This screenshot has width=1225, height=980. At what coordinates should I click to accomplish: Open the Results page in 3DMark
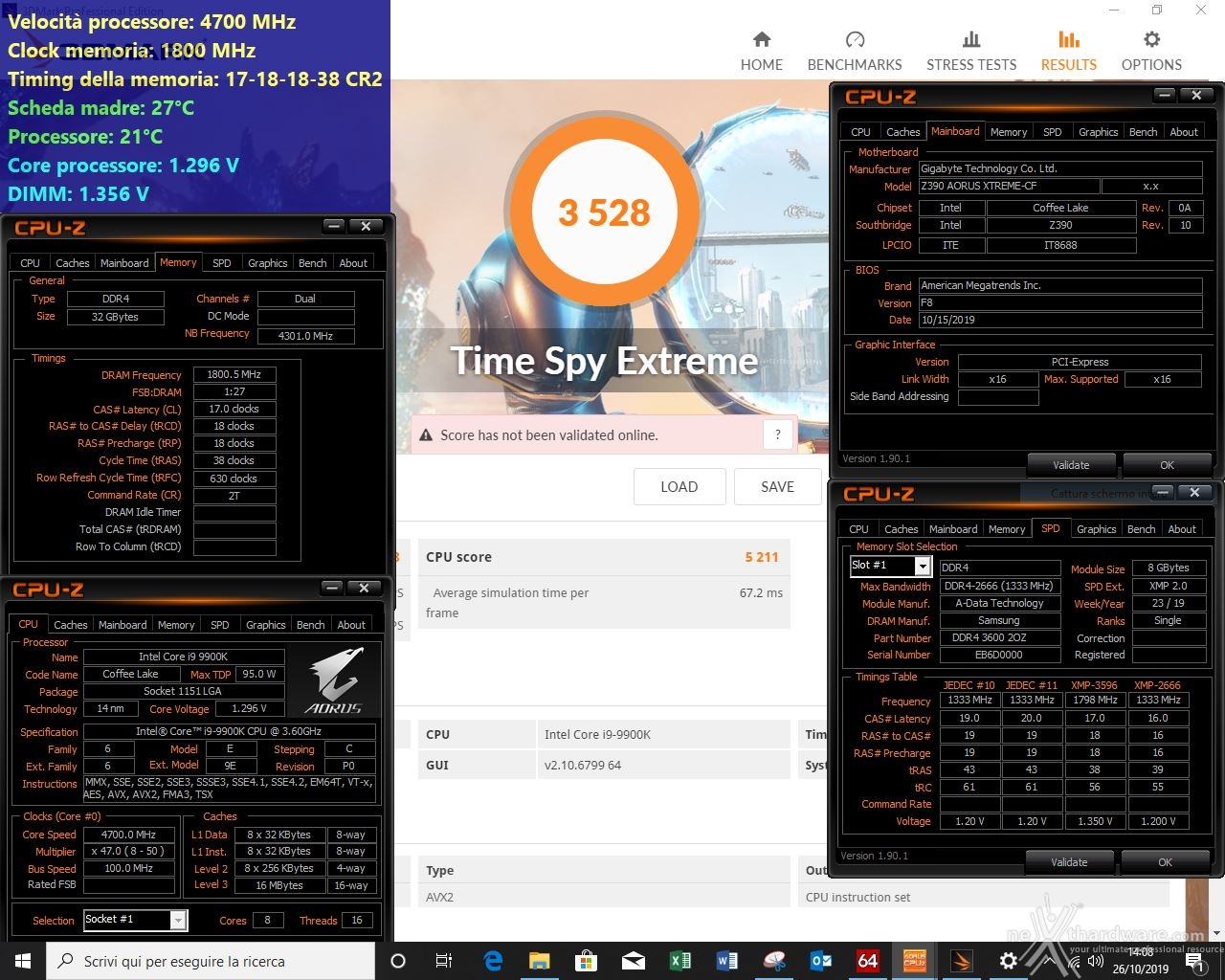pos(1069,51)
